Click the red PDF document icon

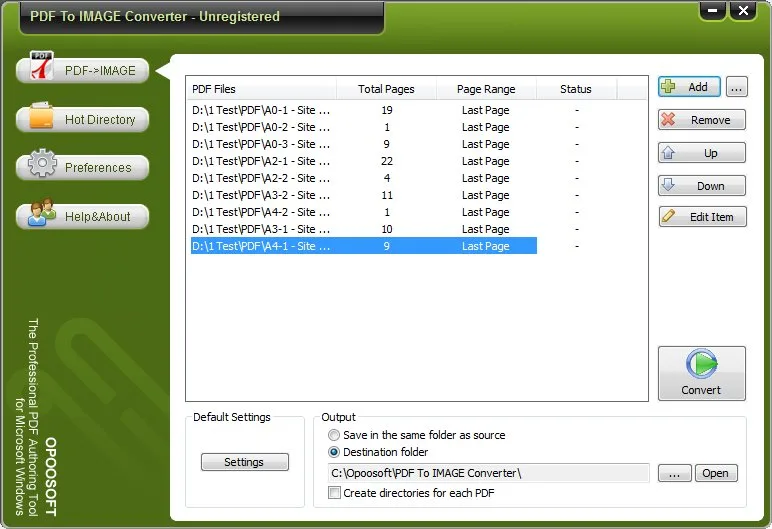41,66
